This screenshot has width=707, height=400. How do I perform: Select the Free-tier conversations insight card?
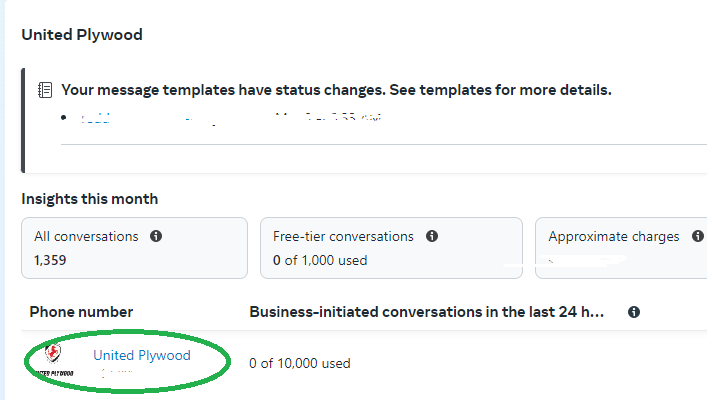[391, 248]
